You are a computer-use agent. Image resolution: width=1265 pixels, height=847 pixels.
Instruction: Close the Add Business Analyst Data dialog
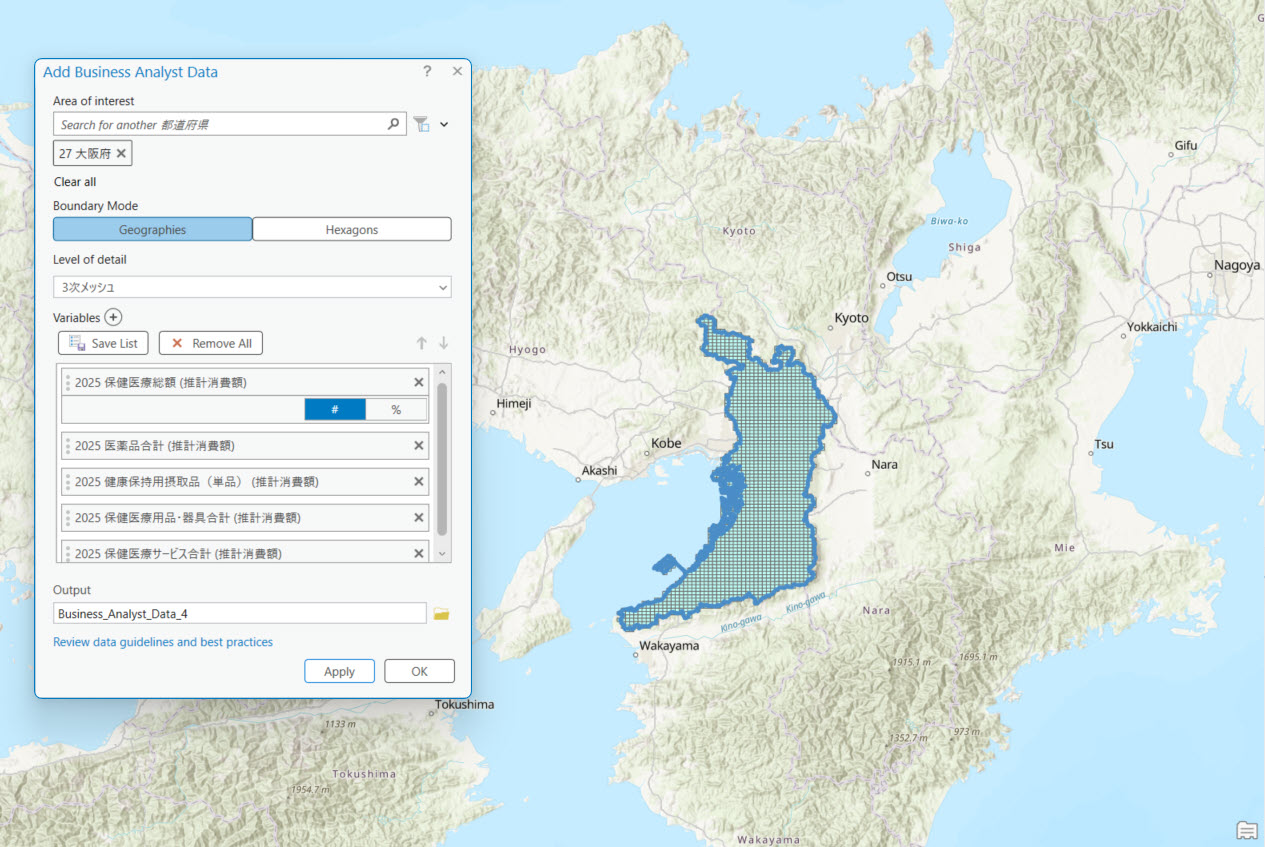pos(457,71)
